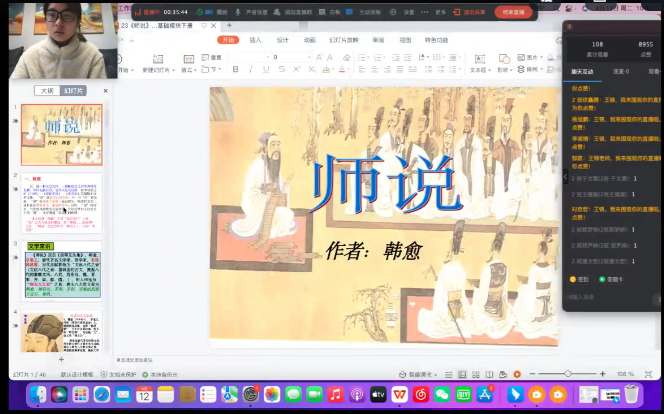Click exit sharing (退出共享) button

470,12
